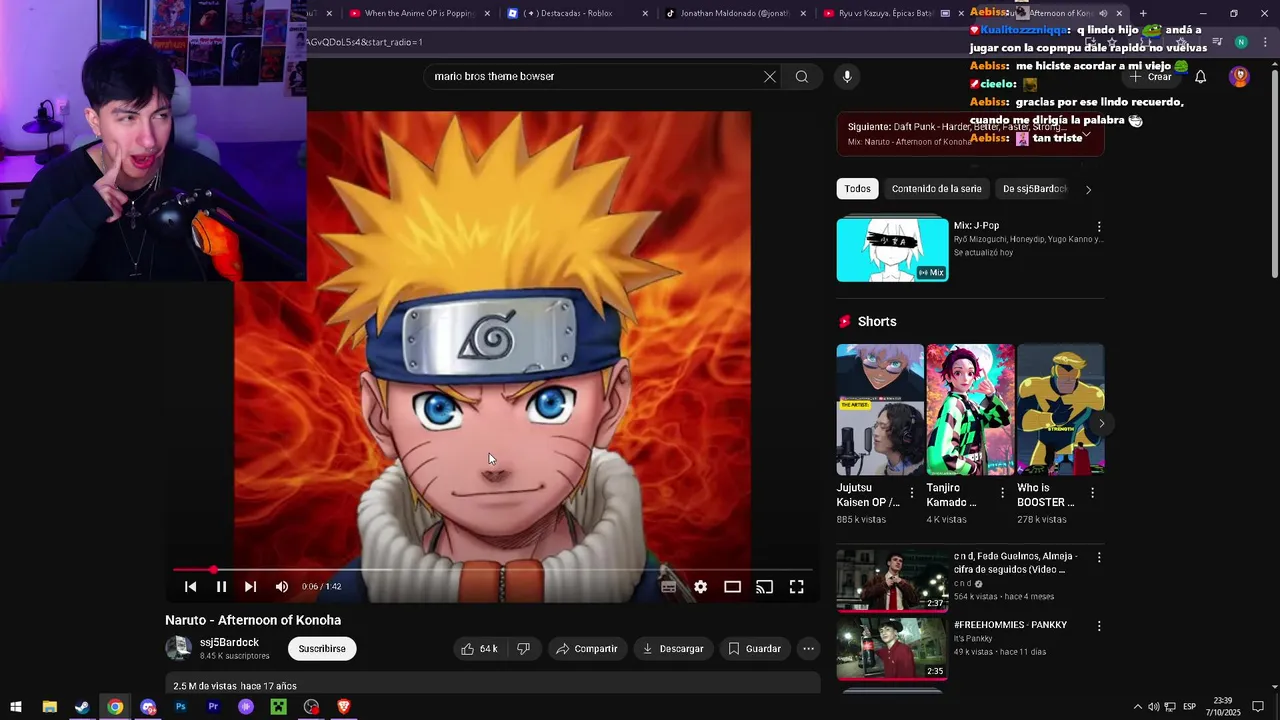The height and width of the screenshot is (720, 1280).
Task: Dislike the Naruto video
Action: [523, 649]
